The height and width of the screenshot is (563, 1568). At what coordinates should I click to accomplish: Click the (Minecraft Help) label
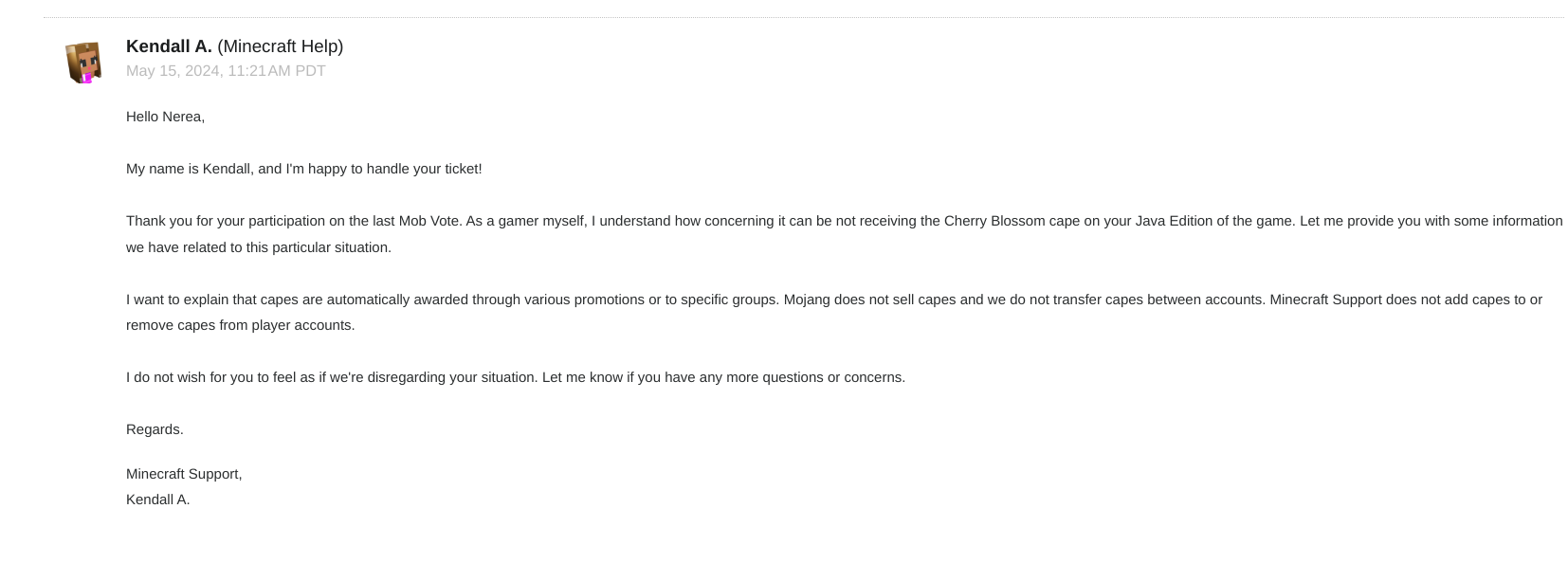tap(281, 46)
